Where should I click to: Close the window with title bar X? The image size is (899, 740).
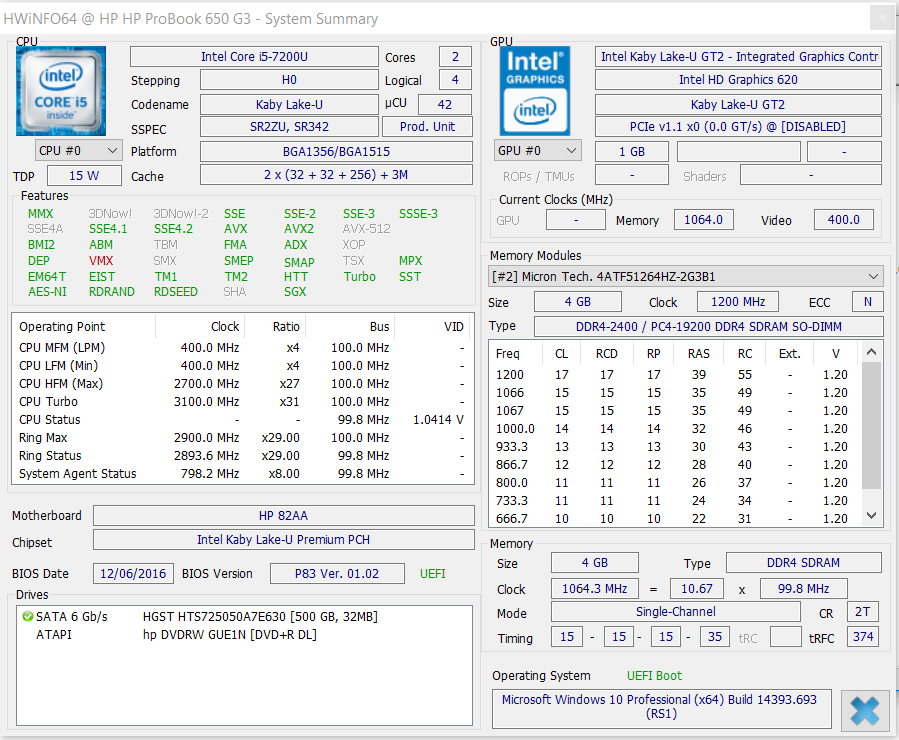click(882, 18)
